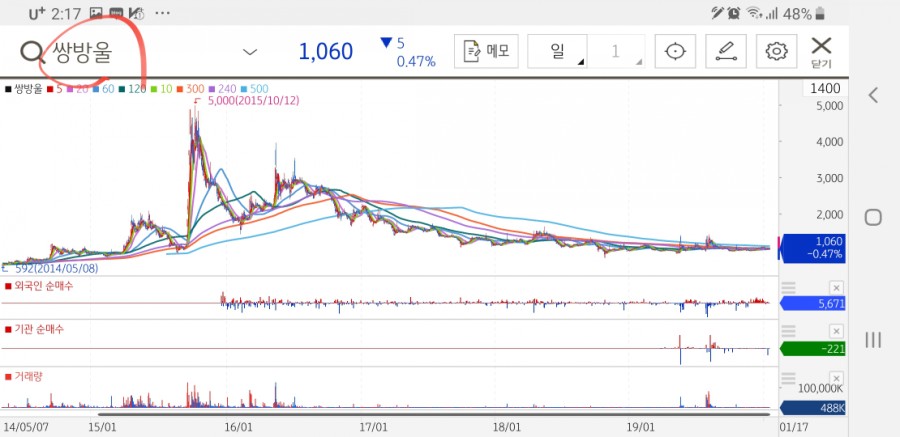
Task: Select the trend line drawing tool
Action: (x=726, y=51)
